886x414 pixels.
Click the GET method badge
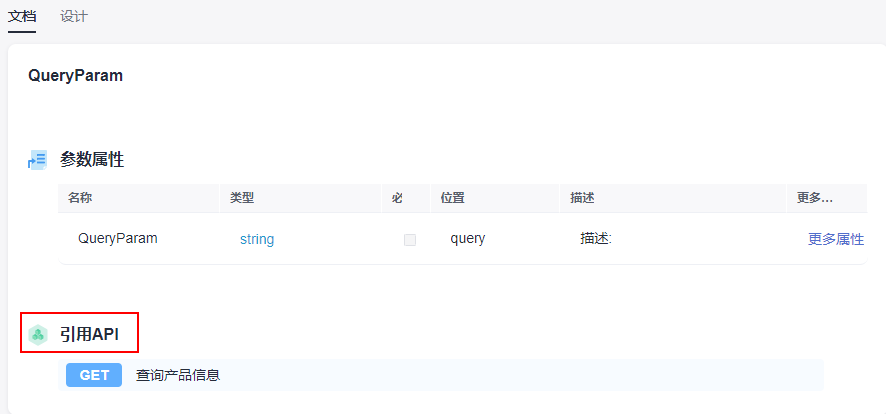pyautogui.click(x=94, y=375)
